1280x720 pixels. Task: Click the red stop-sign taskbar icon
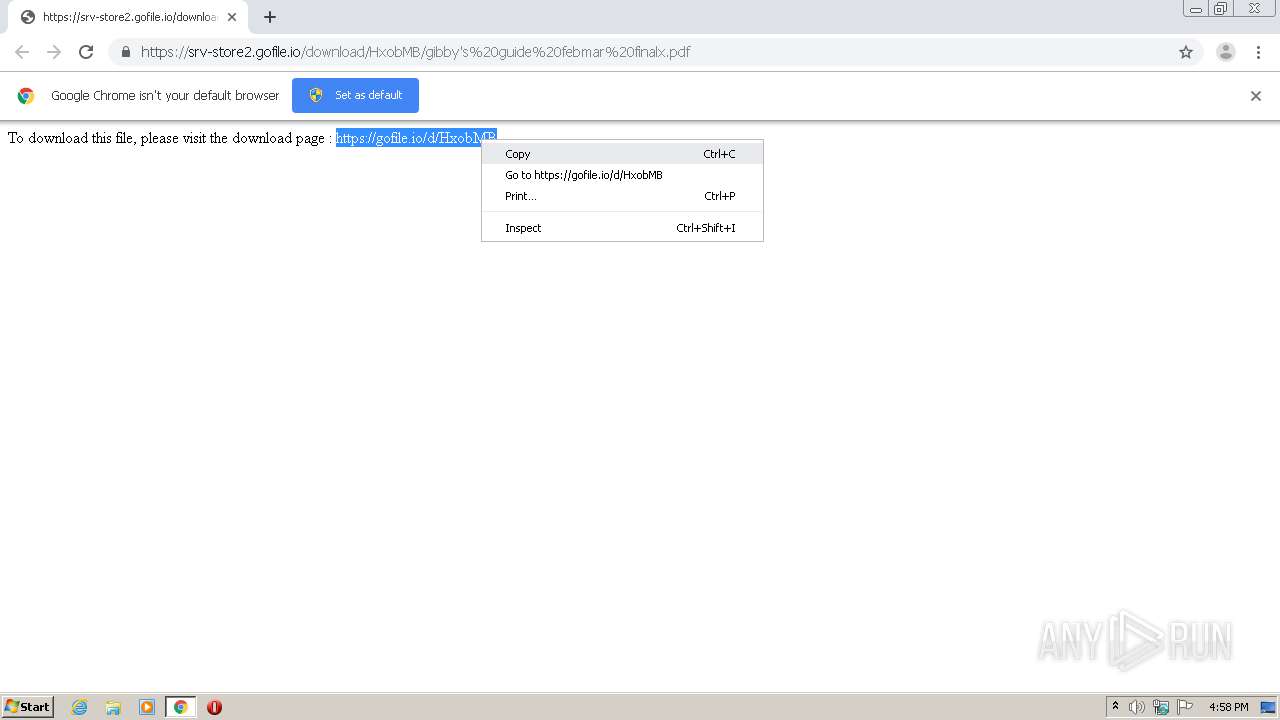pyautogui.click(x=214, y=707)
